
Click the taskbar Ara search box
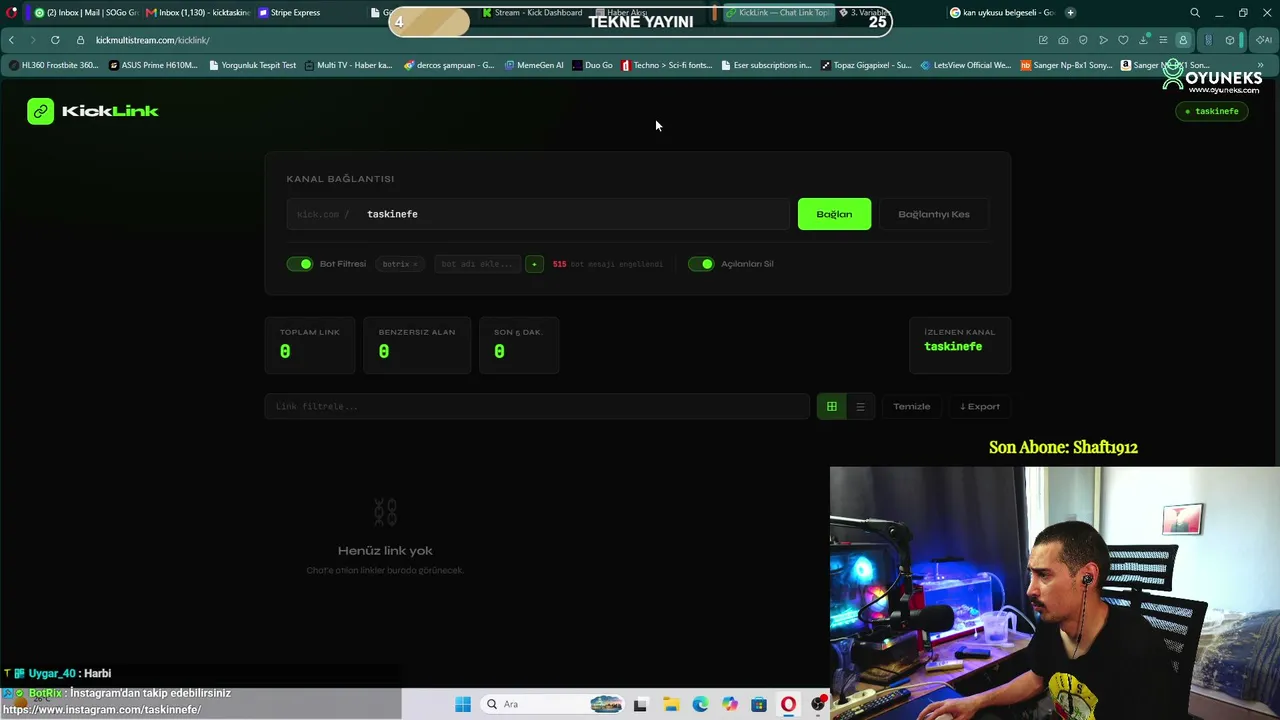[552, 704]
